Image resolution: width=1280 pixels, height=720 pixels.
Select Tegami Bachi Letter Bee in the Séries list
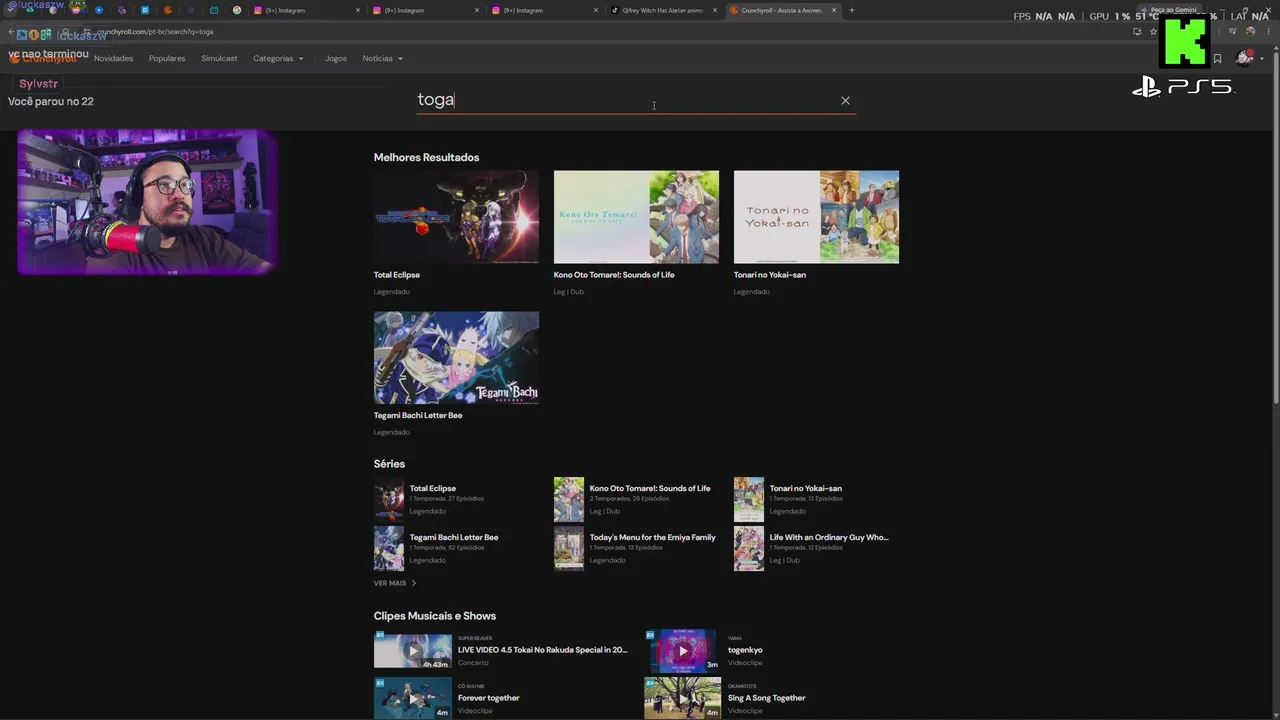click(454, 538)
